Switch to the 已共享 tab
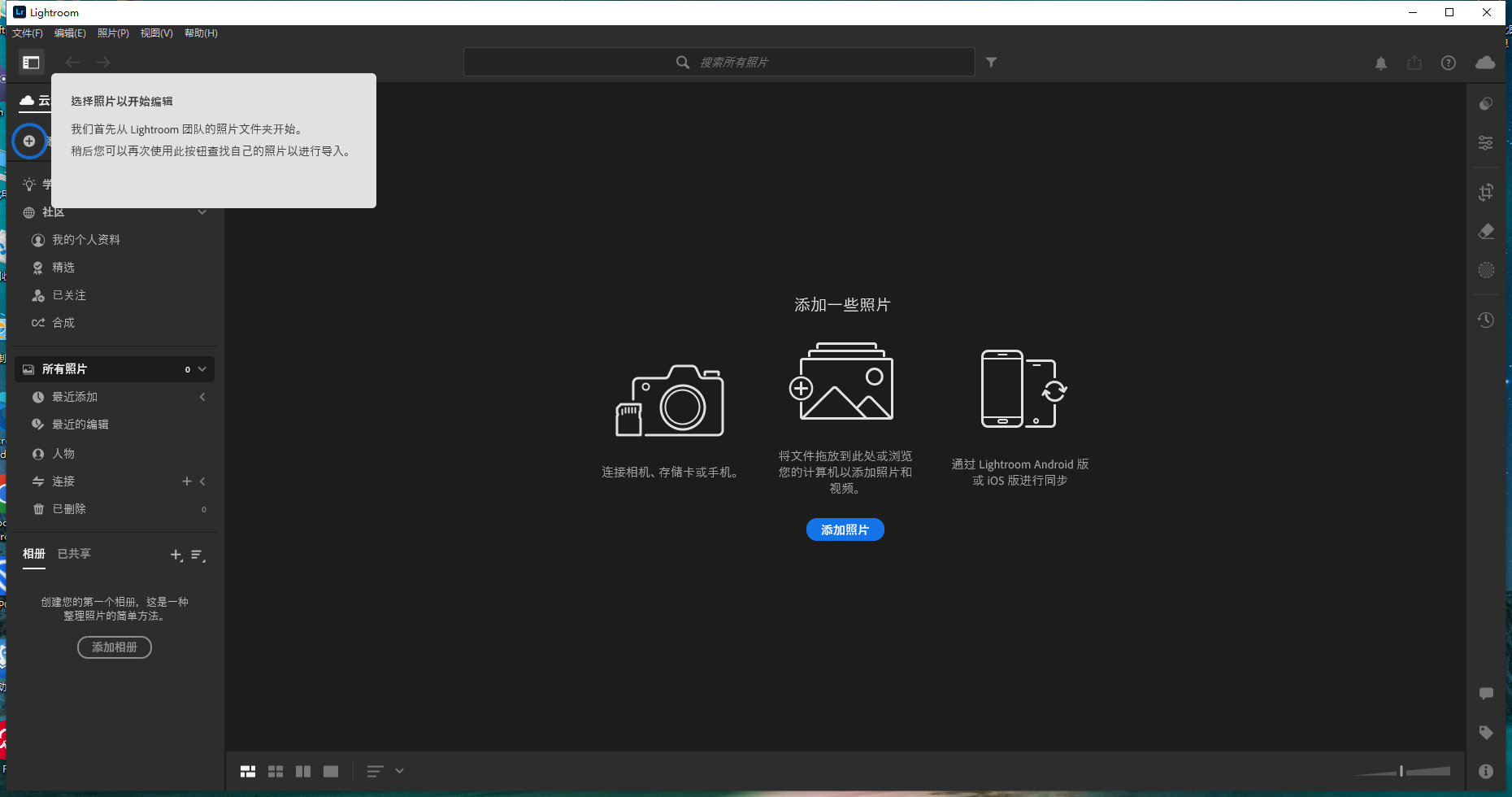 pos(73,554)
